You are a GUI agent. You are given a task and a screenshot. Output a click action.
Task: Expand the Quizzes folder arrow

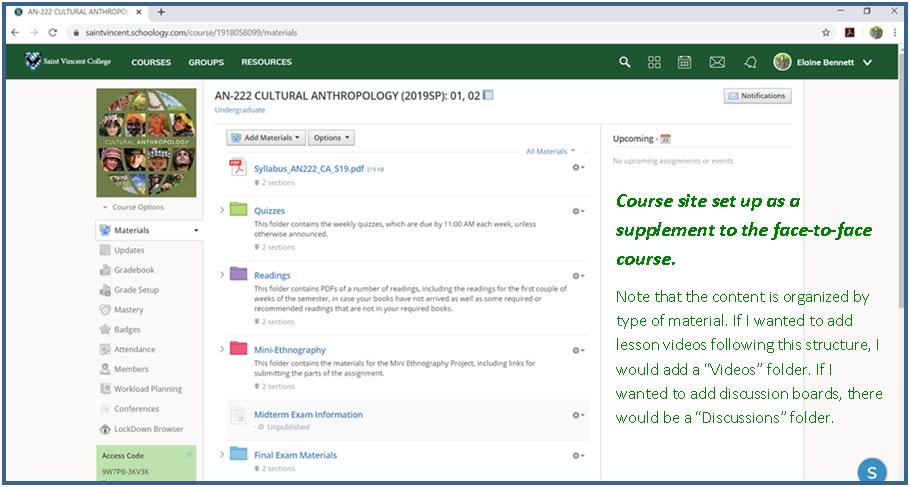coord(222,210)
